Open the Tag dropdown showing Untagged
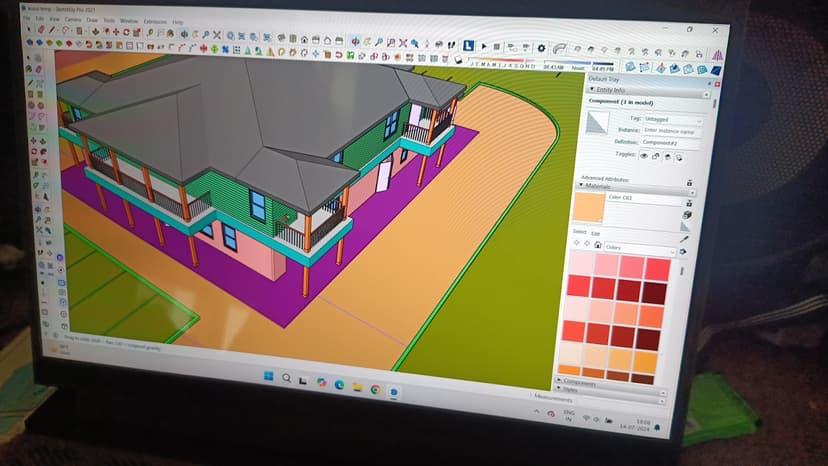 [673, 120]
